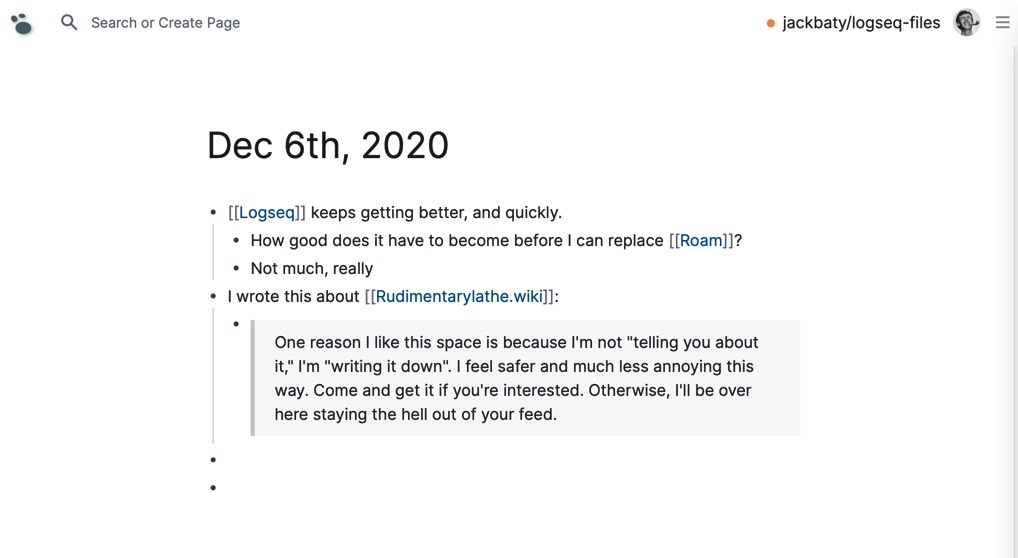
Task: Type in Search or Create Page field
Action: tap(166, 23)
